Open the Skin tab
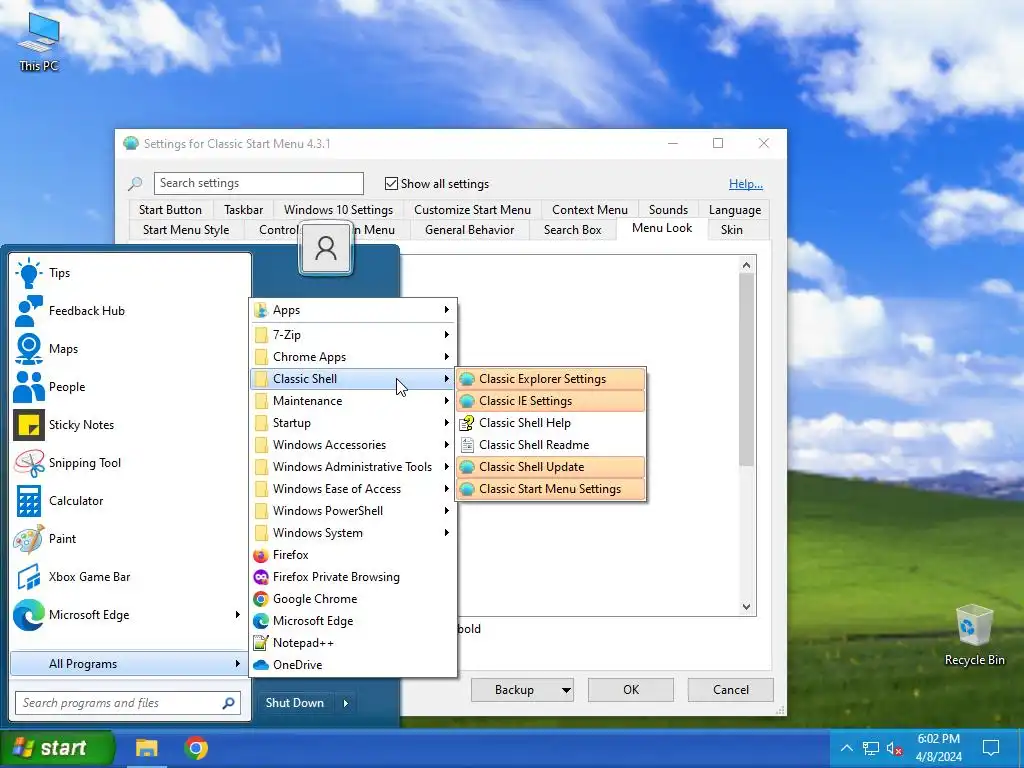Image resolution: width=1024 pixels, height=768 pixels. 731,230
